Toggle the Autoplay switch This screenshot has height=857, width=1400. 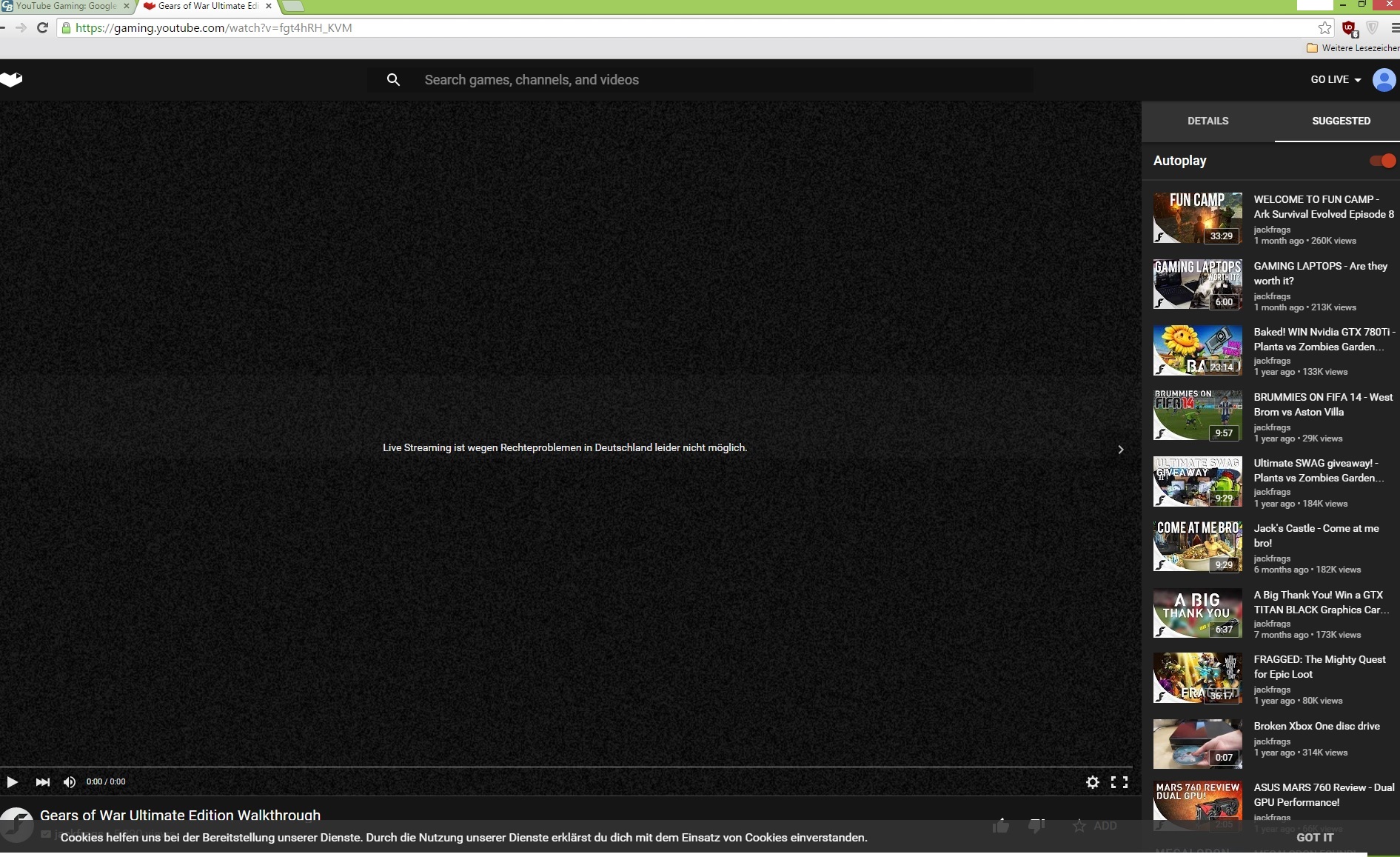pos(1382,161)
